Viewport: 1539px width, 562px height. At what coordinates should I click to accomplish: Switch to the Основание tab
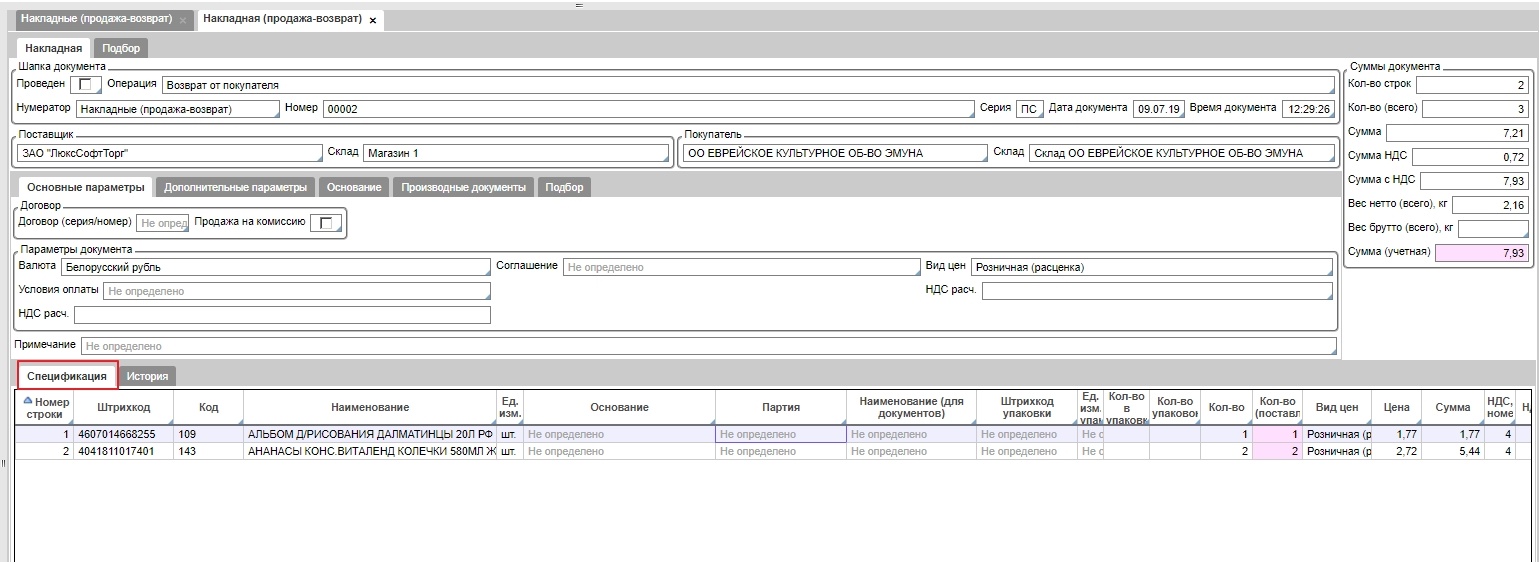(354, 187)
